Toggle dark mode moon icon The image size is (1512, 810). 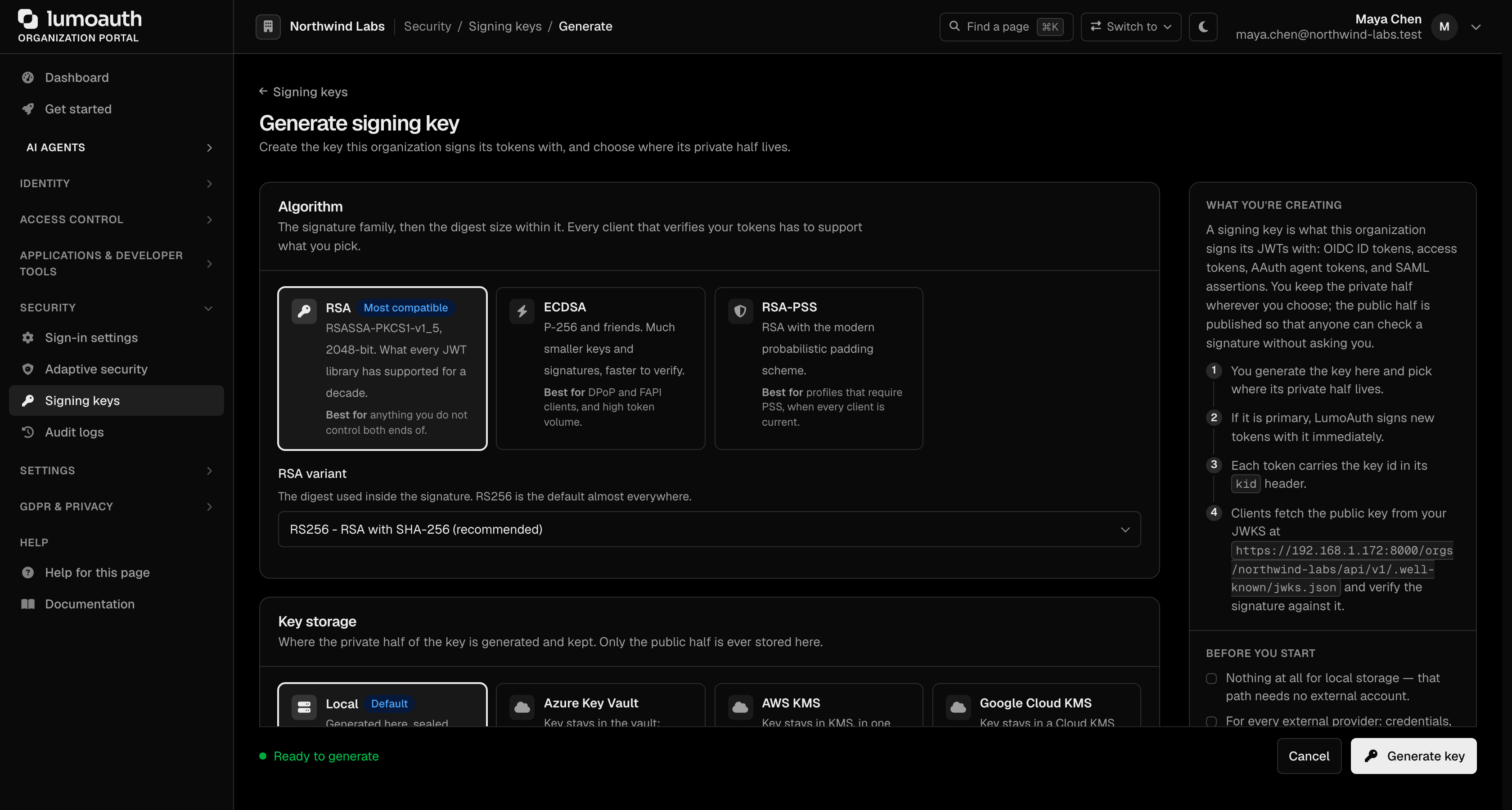click(x=1203, y=27)
